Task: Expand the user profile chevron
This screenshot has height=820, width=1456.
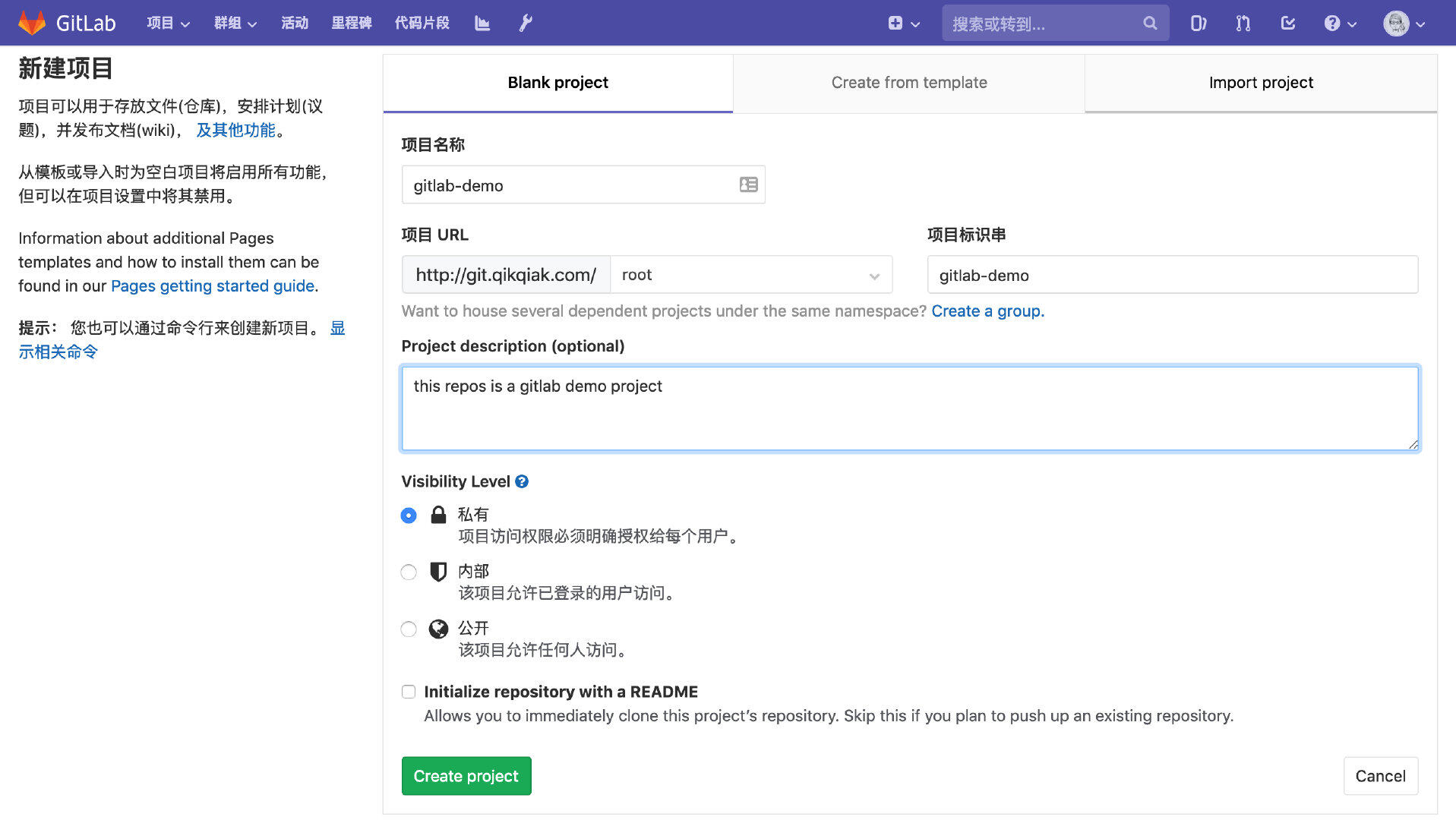Action: click(1420, 24)
